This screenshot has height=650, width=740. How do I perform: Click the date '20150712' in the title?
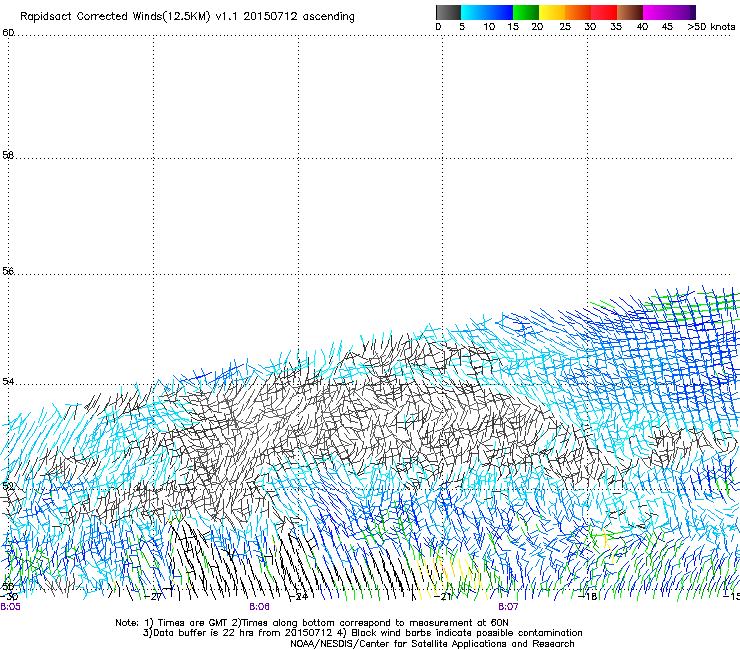pyautogui.click(x=270, y=16)
